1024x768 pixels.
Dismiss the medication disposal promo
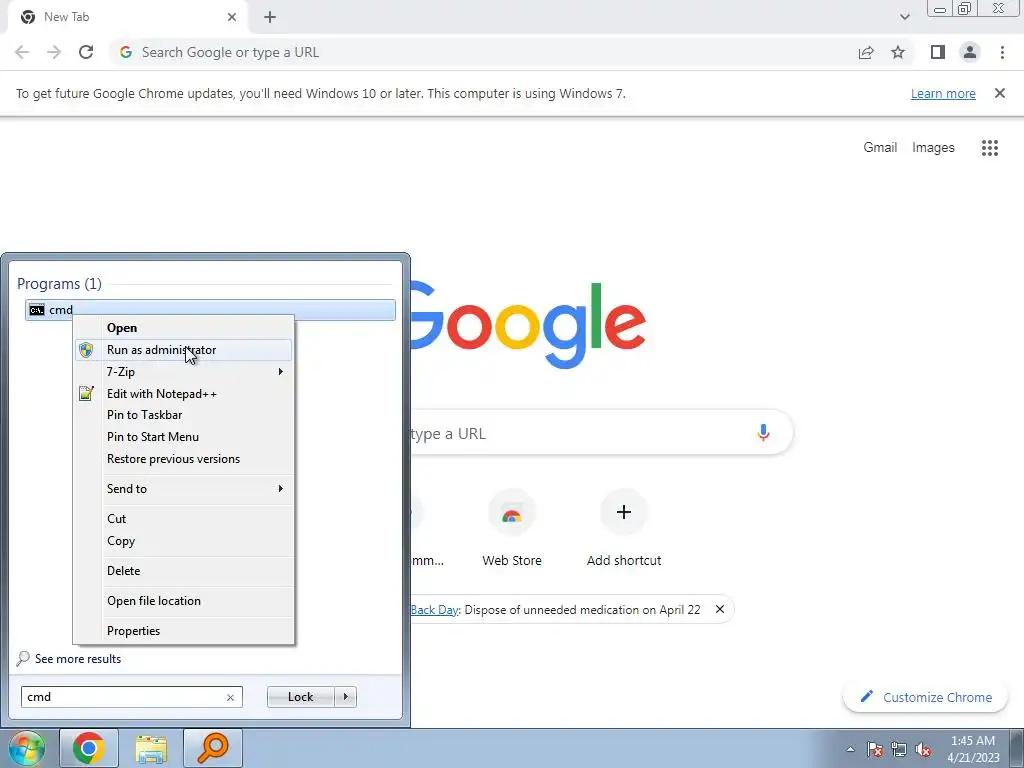tap(720, 609)
